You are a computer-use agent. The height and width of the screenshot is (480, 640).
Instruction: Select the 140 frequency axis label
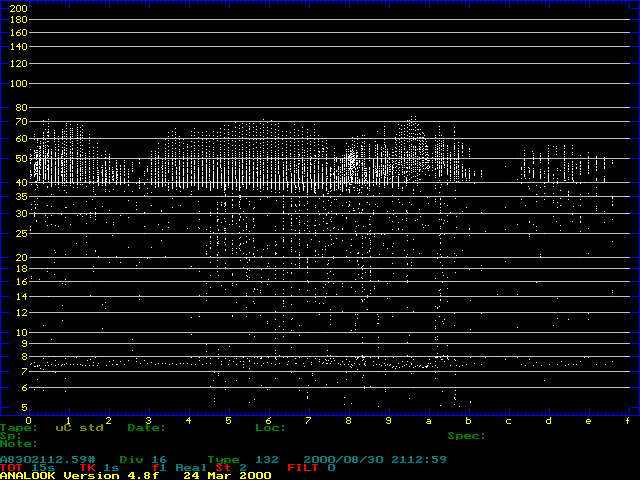coord(18,47)
